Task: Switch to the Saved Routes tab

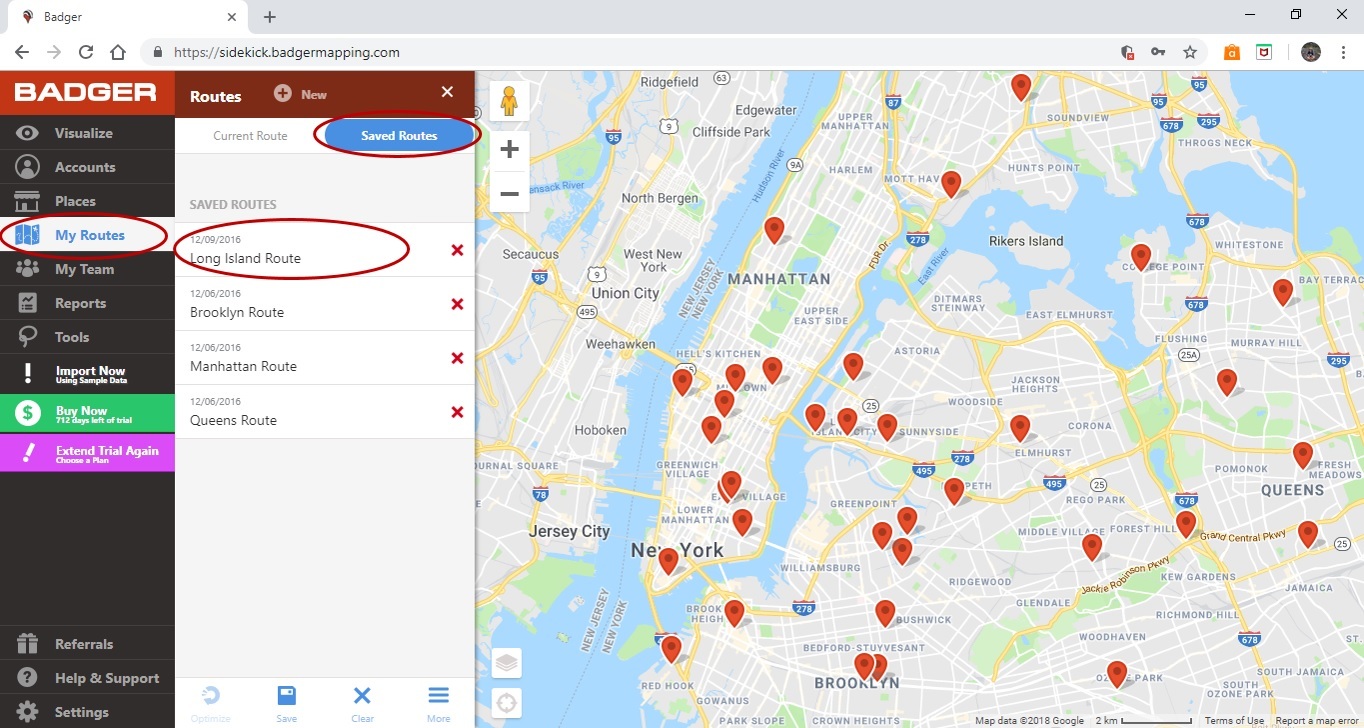Action: (399, 136)
